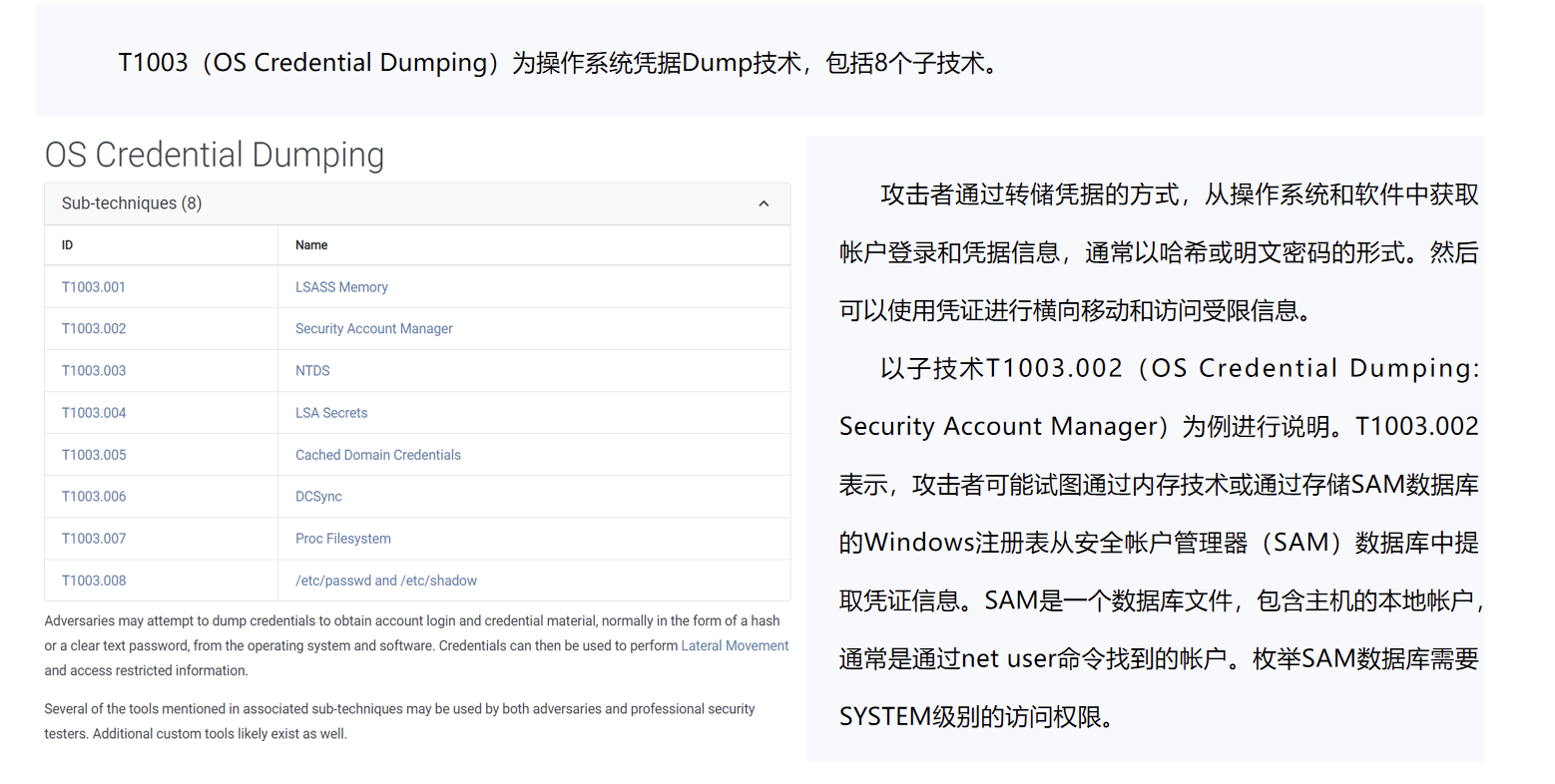Click the T1003 Chinese title text at top
The image size is (1555, 784).
coord(558,63)
